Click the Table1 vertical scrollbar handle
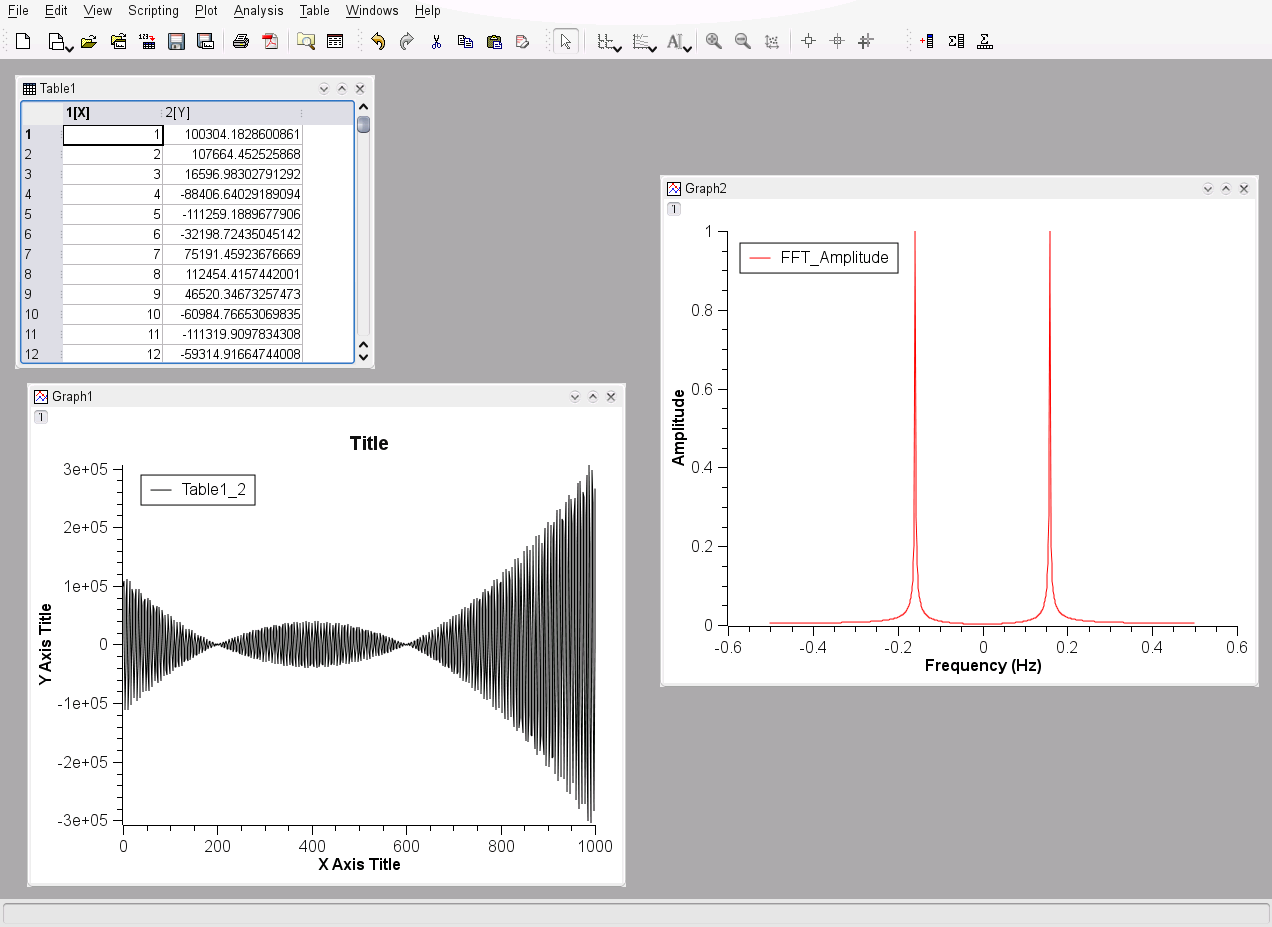The height and width of the screenshot is (927, 1272). [x=363, y=125]
